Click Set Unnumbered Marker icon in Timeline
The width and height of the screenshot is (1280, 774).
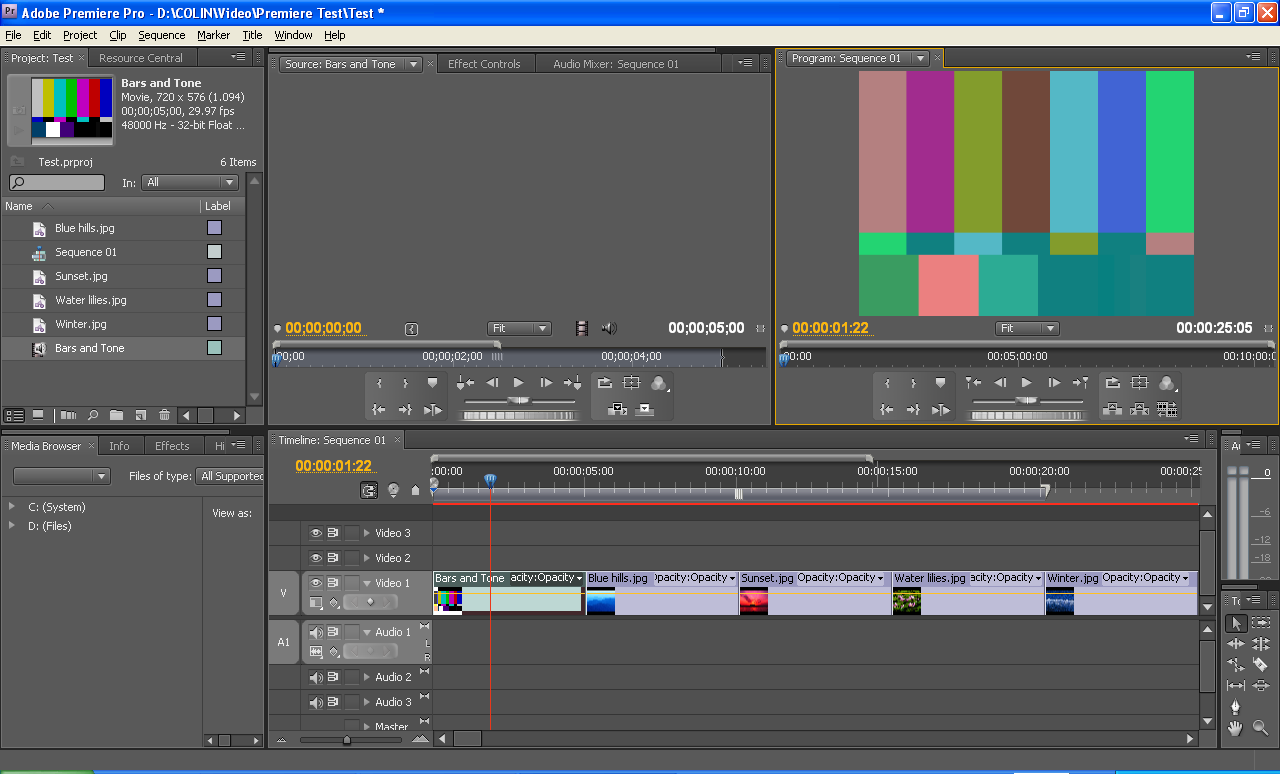point(416,490)
